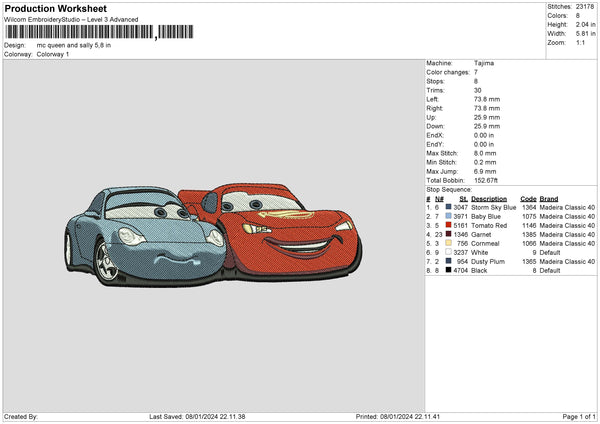Click the Width value 5.81 in
The image size is (600, 424).
coord(585,34)
